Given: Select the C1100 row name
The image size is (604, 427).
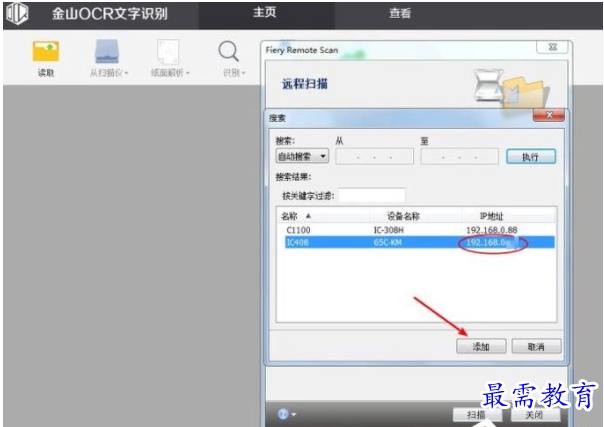Looking at the screenshot, I should pos(298,230).
